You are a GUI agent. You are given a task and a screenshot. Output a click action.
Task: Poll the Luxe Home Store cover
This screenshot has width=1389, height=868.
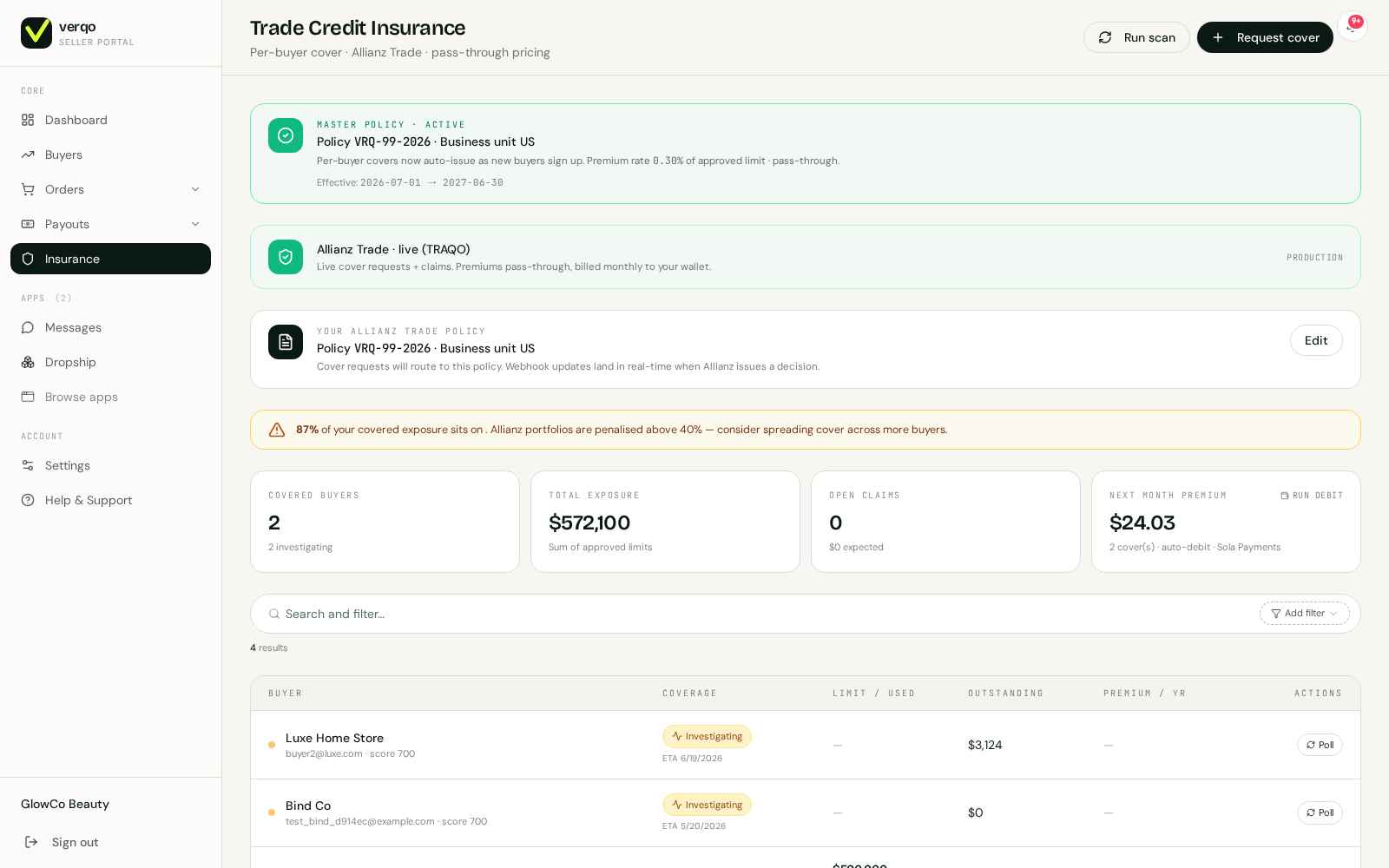click(x=1320, y=745)
